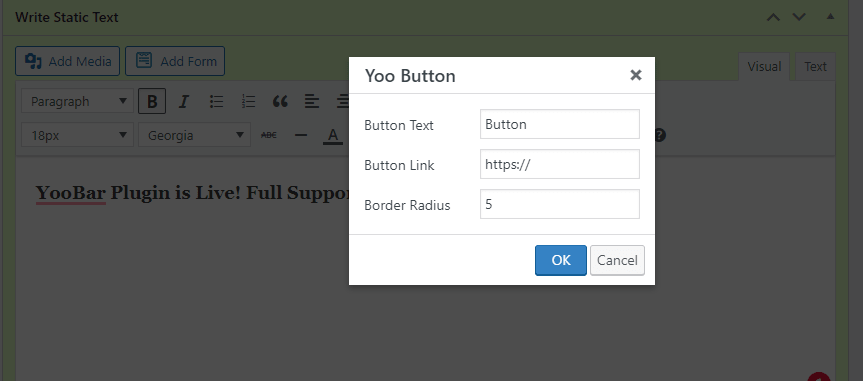Focus the Border Radius input field

(560, 204)
